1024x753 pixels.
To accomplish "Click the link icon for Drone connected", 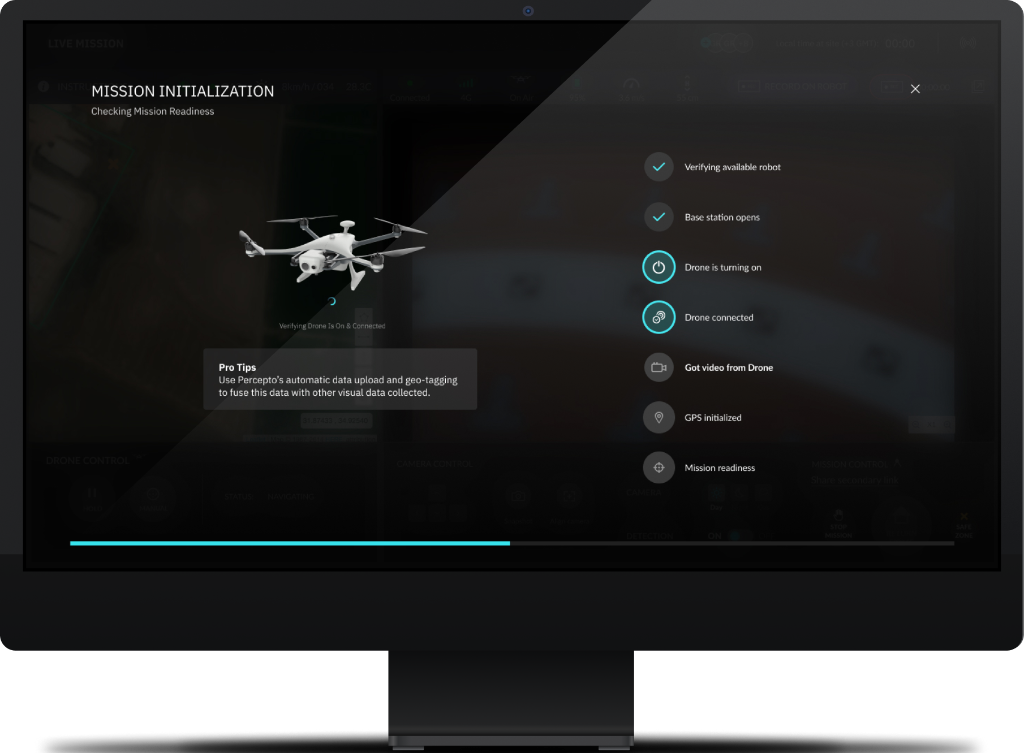I will pos(659,317).
